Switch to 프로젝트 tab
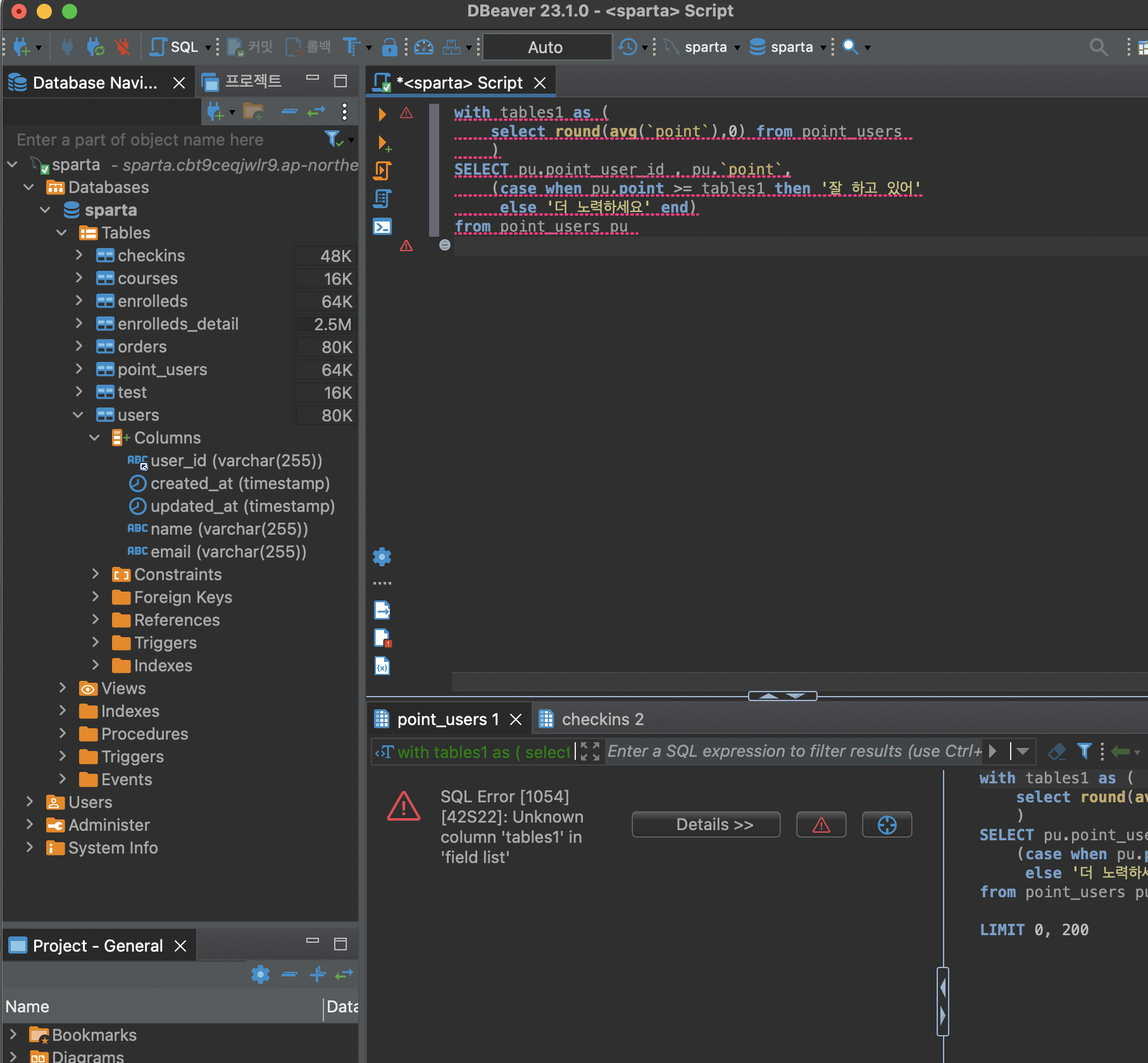 [242, 82]
